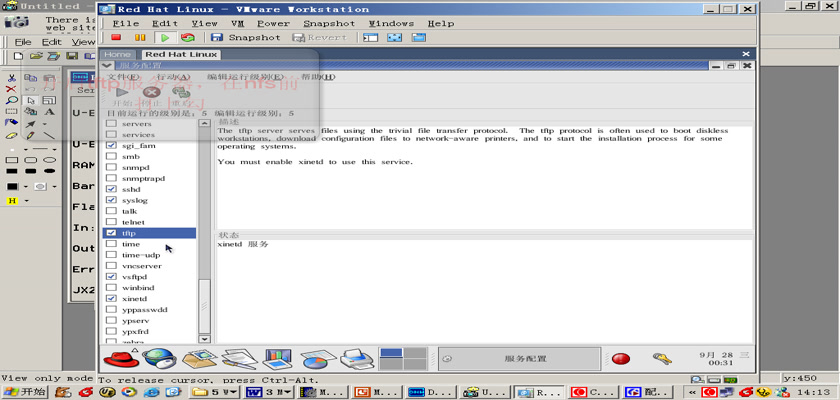Click the yellow Suspend button in VMware toolbar
Viewport: 840px width, 400px height.
click(140, 37)
